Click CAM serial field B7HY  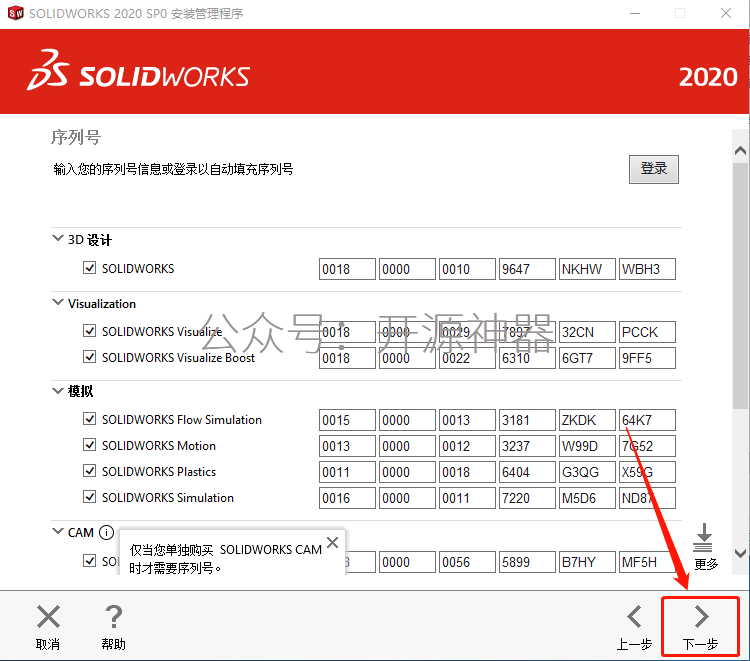[587, 562]
